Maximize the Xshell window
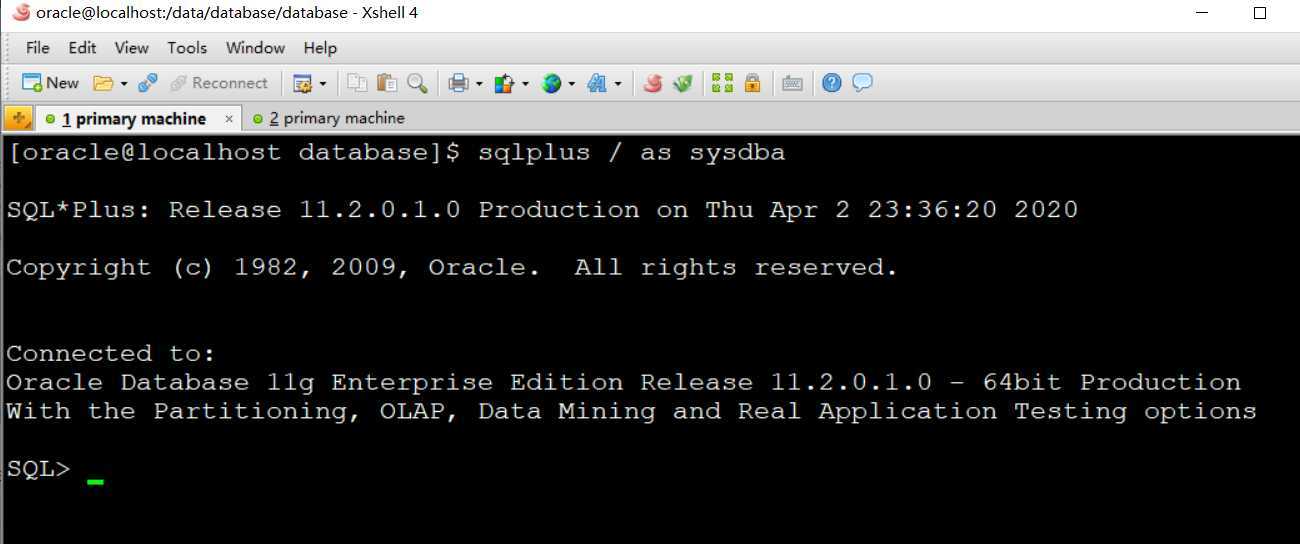Image resolution: width=1300 pixels, height=544 pixels. pyautogui.click(x=1260, y=13)
